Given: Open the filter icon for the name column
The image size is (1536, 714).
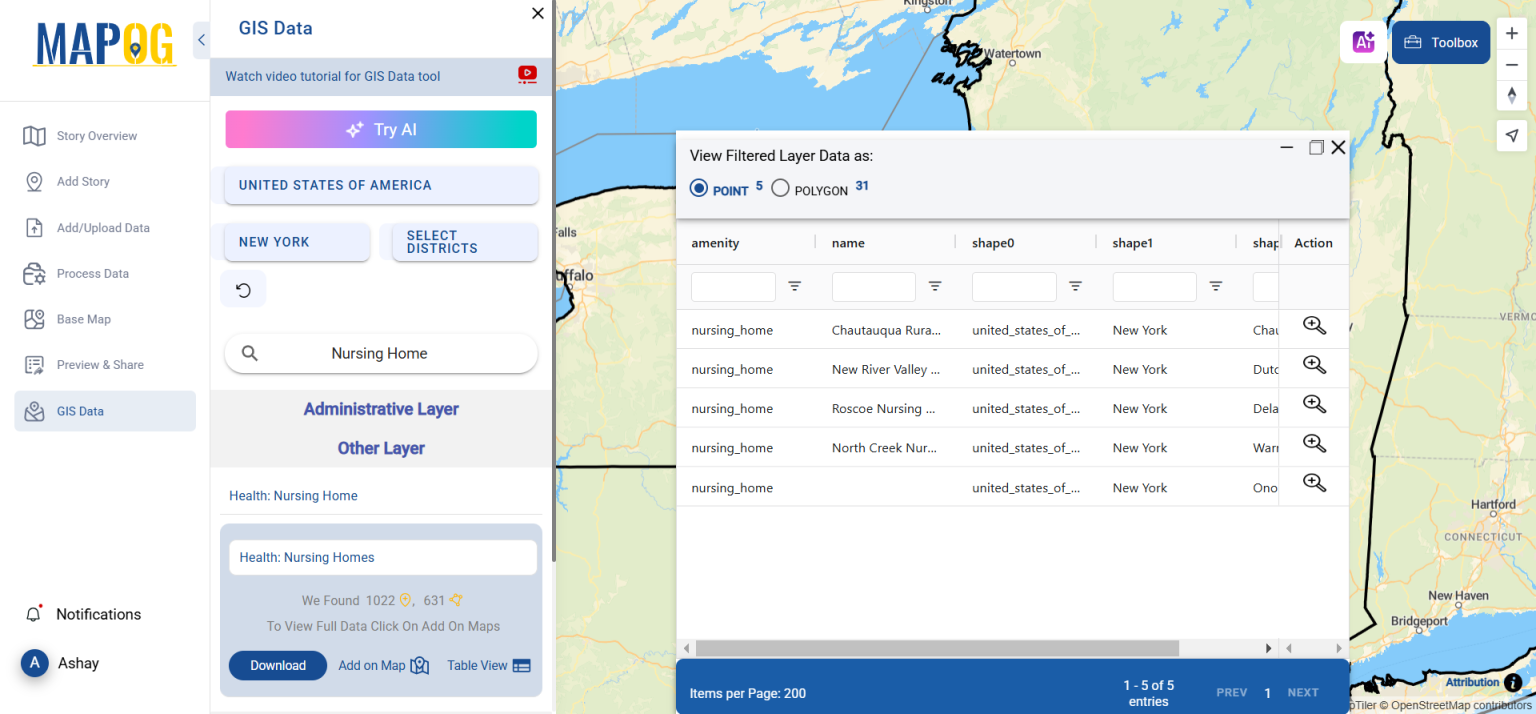Looking at the screenshot, I should point(935,287).
